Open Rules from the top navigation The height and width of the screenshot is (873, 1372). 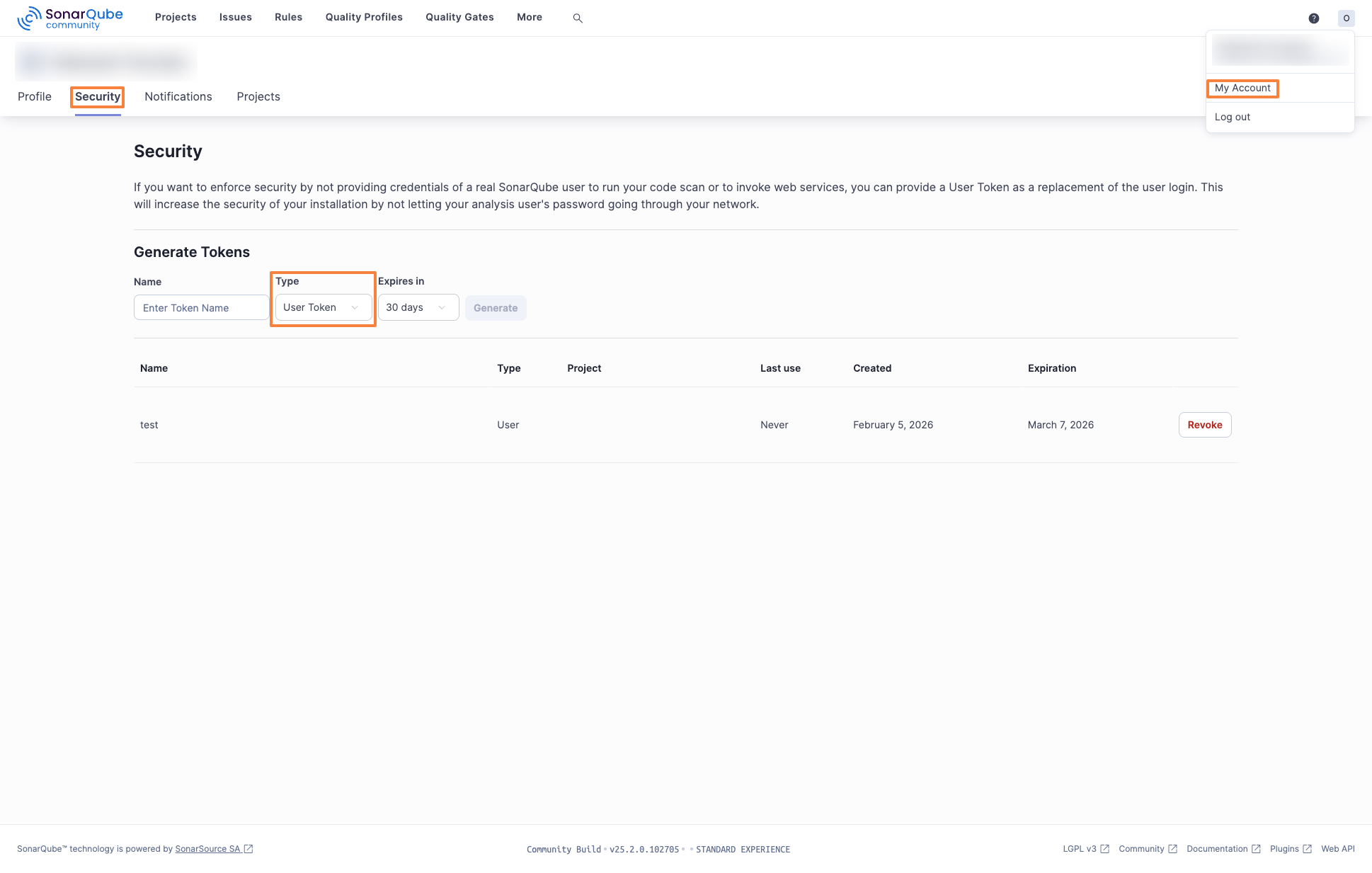click(x=288, y=17)
